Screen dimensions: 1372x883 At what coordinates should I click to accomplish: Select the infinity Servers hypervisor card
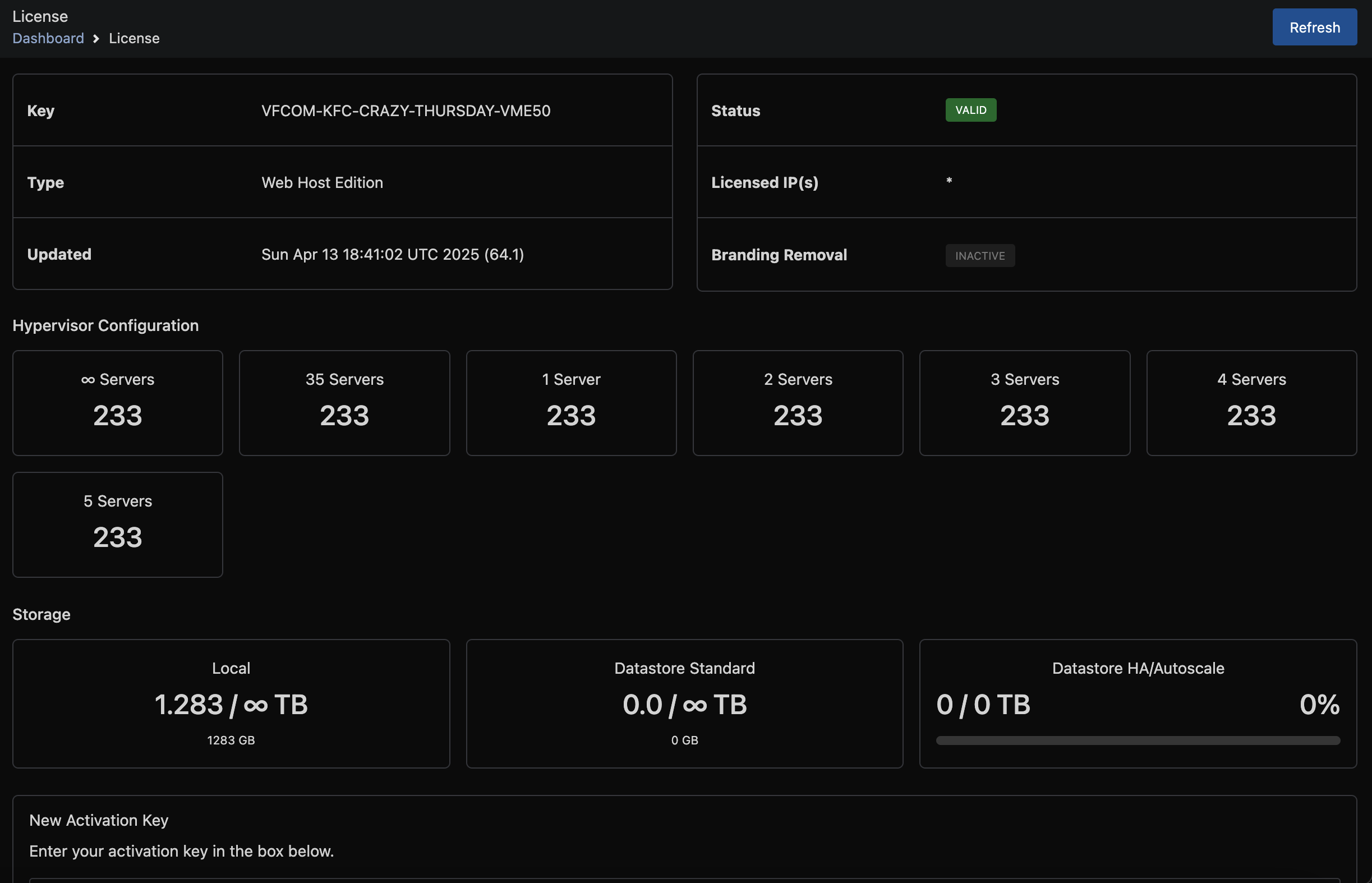118,403
